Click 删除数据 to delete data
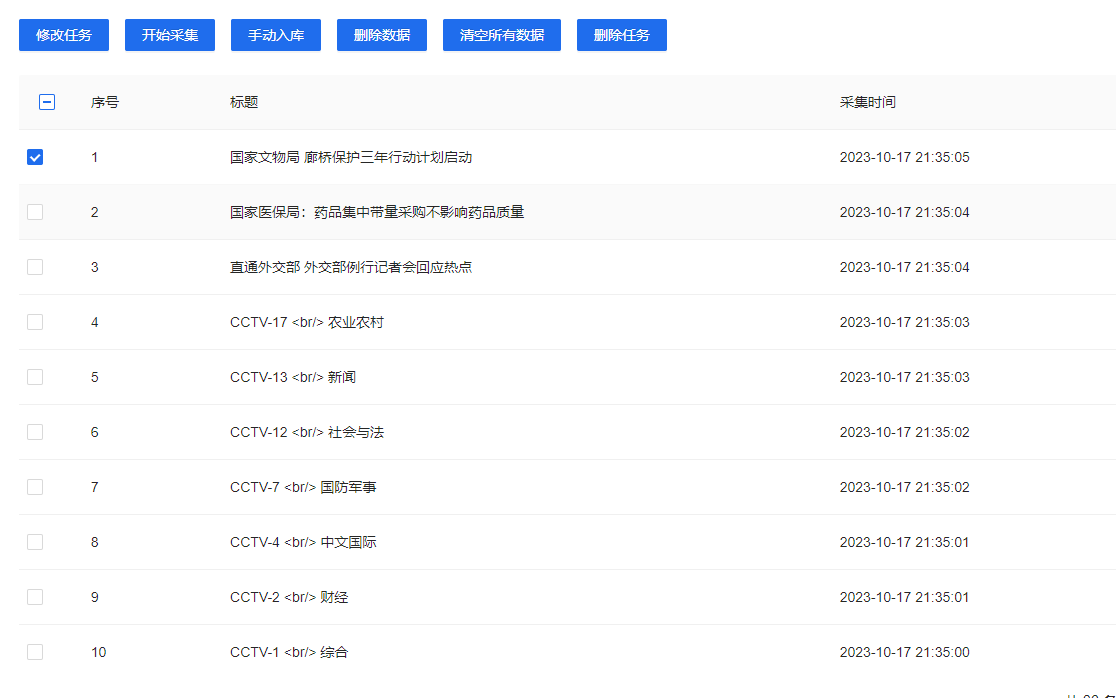The height and width of the screenshot is (698, 1116). (x=382, y=35)
